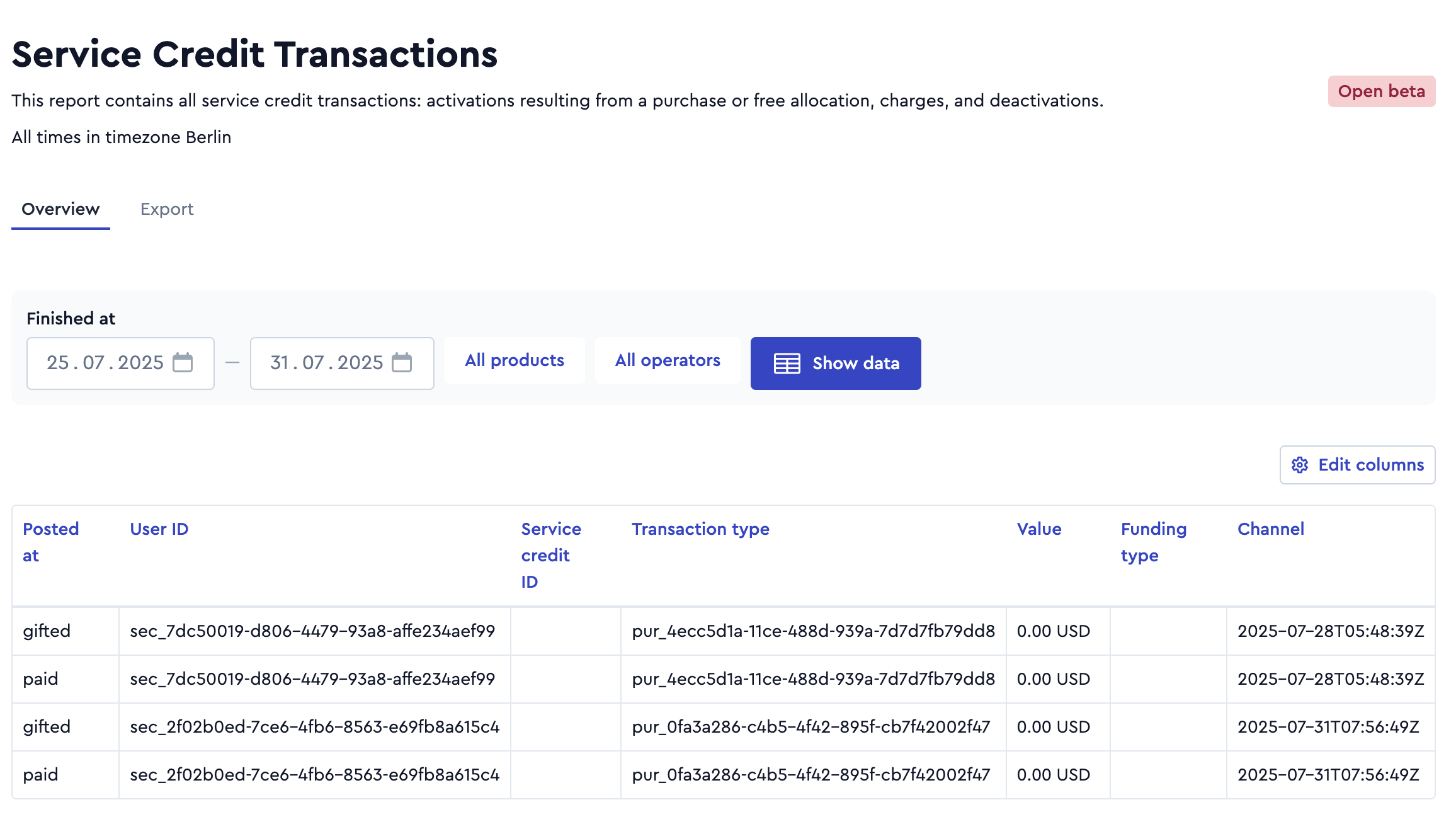Click table icon in Show data button
This screenshot has width=1456, height=824.
(787, 363)
